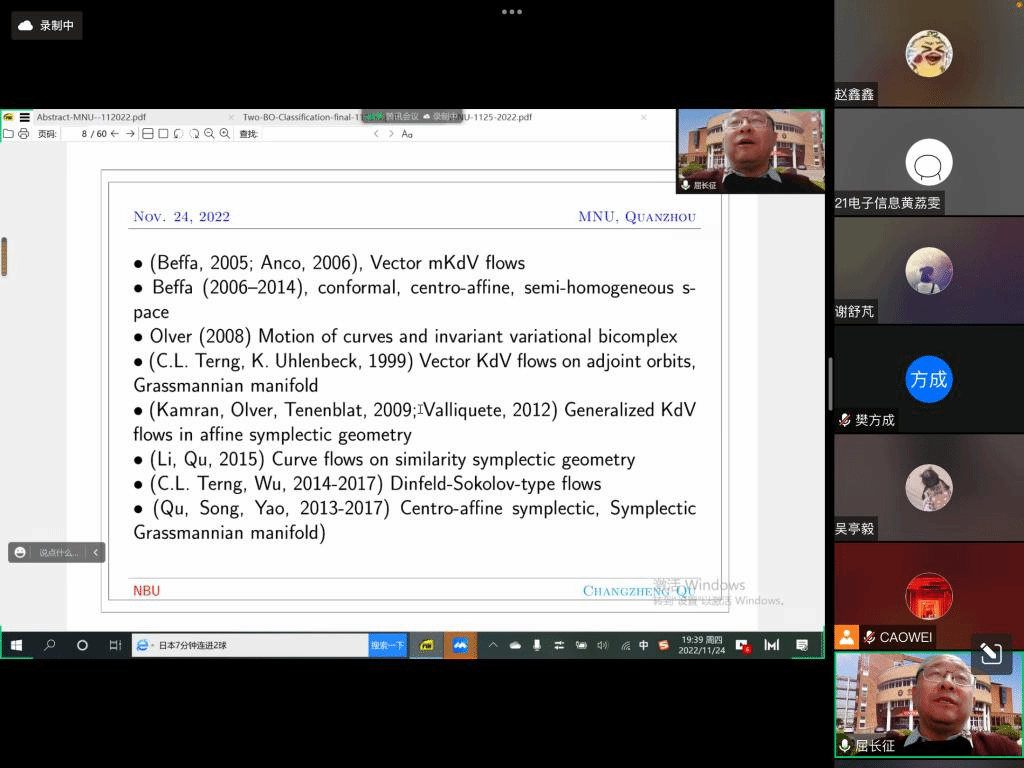The width and height of the screenshot is (1024, 768).
Task: Open file with the folder icon in PDF toolbar
Action: click(8, 133)
